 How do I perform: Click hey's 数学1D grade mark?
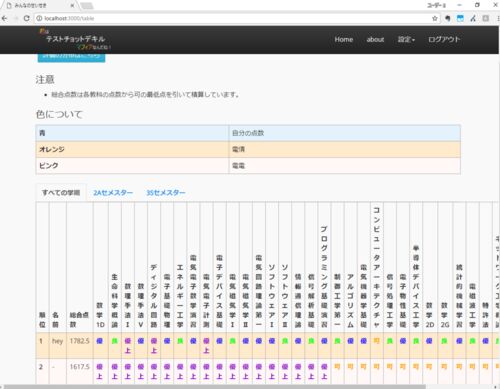coord(99,341)
